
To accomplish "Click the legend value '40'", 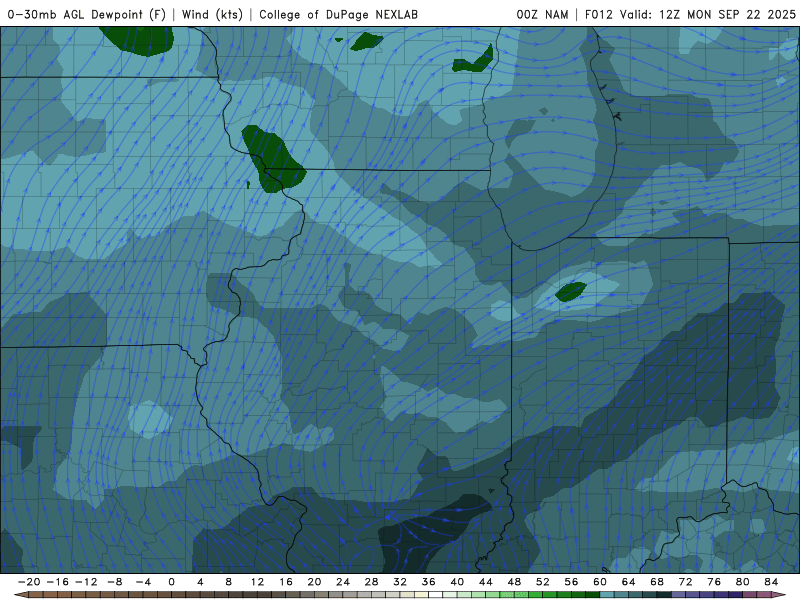I will tap(457, 582).
